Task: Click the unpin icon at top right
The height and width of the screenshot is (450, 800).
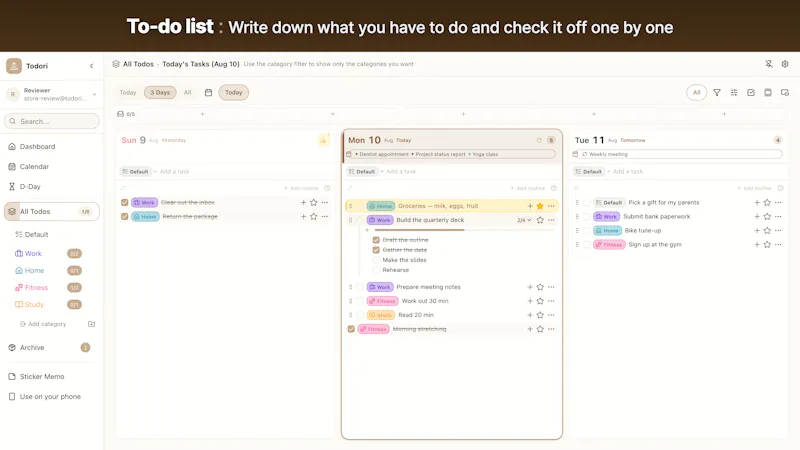Action: pyautogui.click(x=768, y=64)
